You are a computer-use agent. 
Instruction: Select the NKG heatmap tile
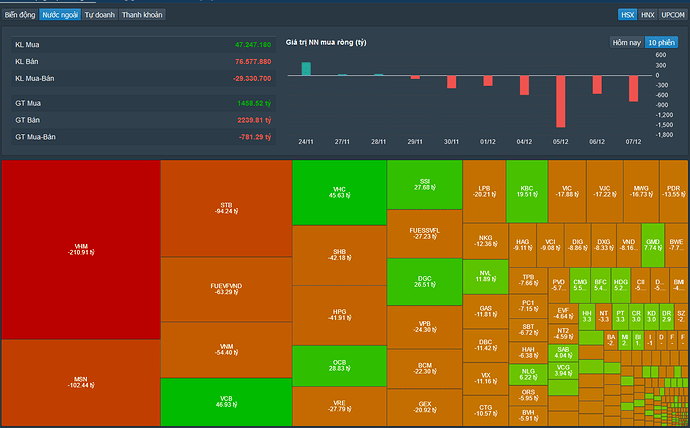click(x=485, y=241)
